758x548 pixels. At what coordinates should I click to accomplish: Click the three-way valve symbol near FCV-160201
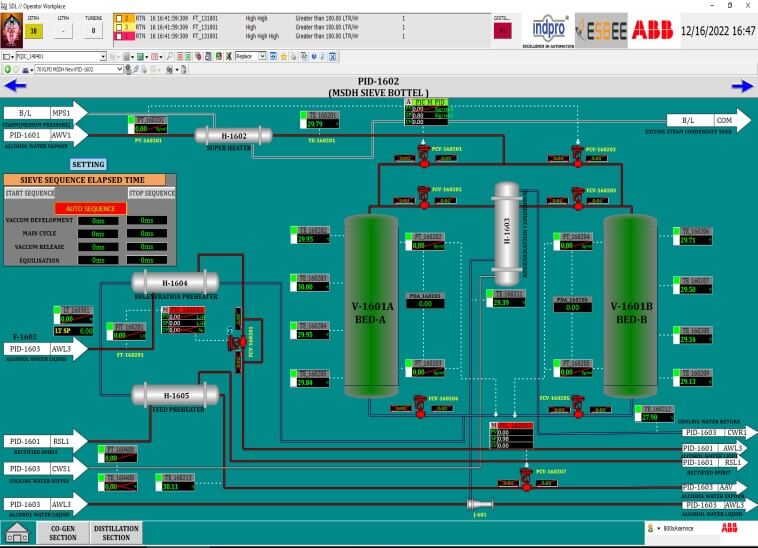coord(237,342)
